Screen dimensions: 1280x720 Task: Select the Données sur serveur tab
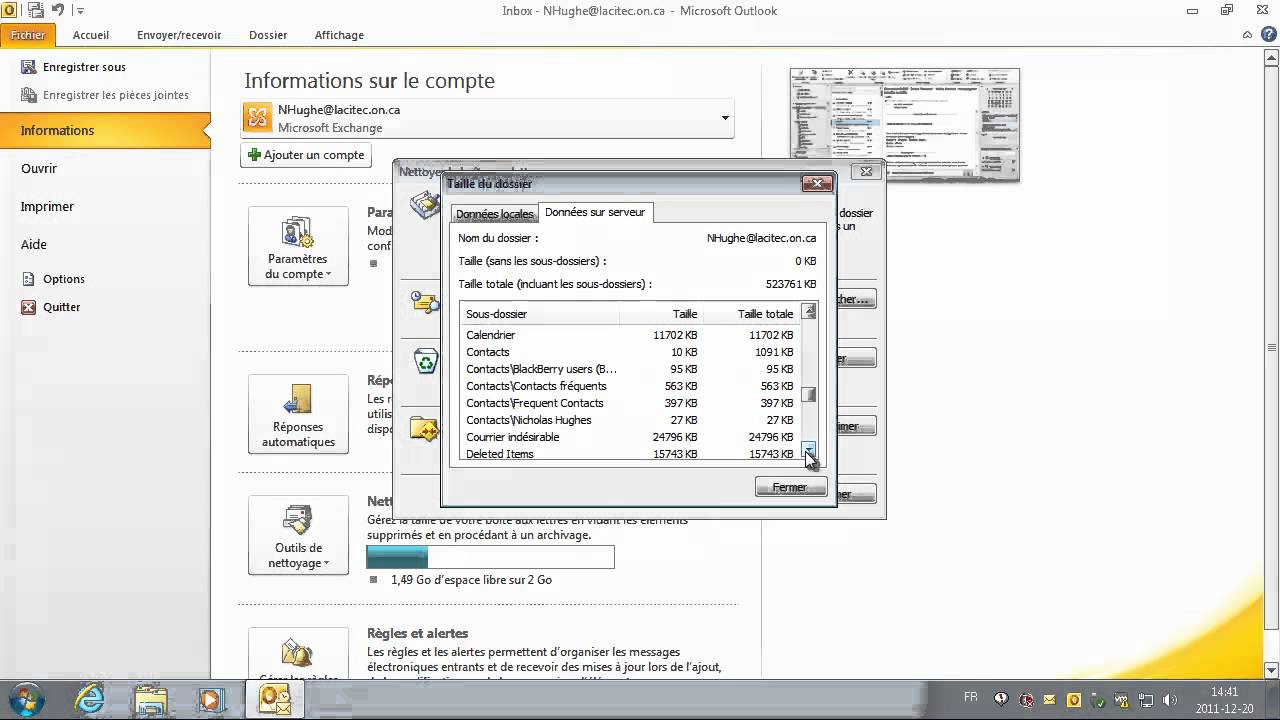pyautogui.click(x=595, y=212)
